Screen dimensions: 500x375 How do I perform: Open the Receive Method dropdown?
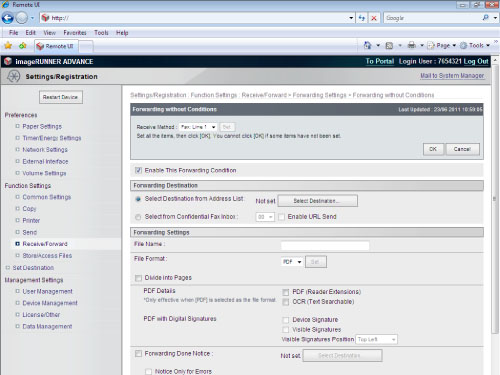(198, 127)
